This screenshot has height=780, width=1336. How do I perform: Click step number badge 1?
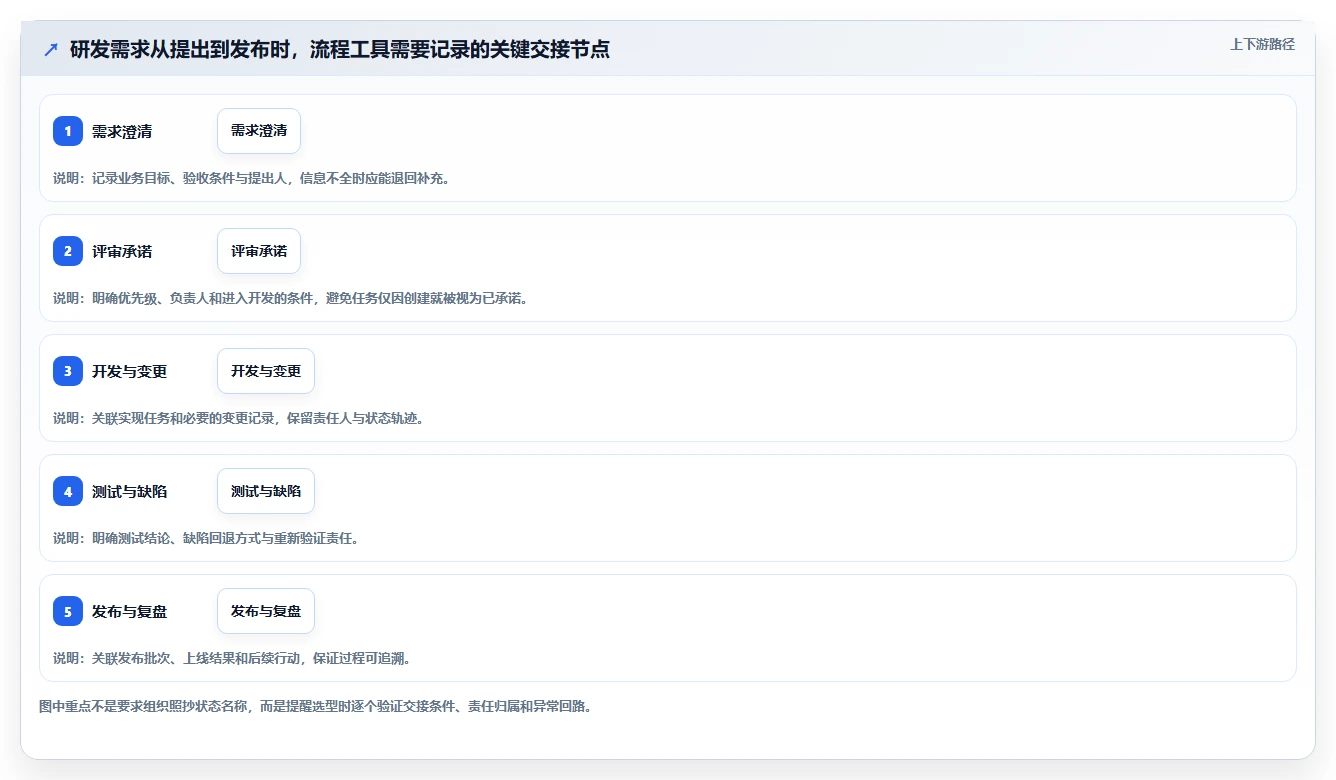click(x=68, y=131)
